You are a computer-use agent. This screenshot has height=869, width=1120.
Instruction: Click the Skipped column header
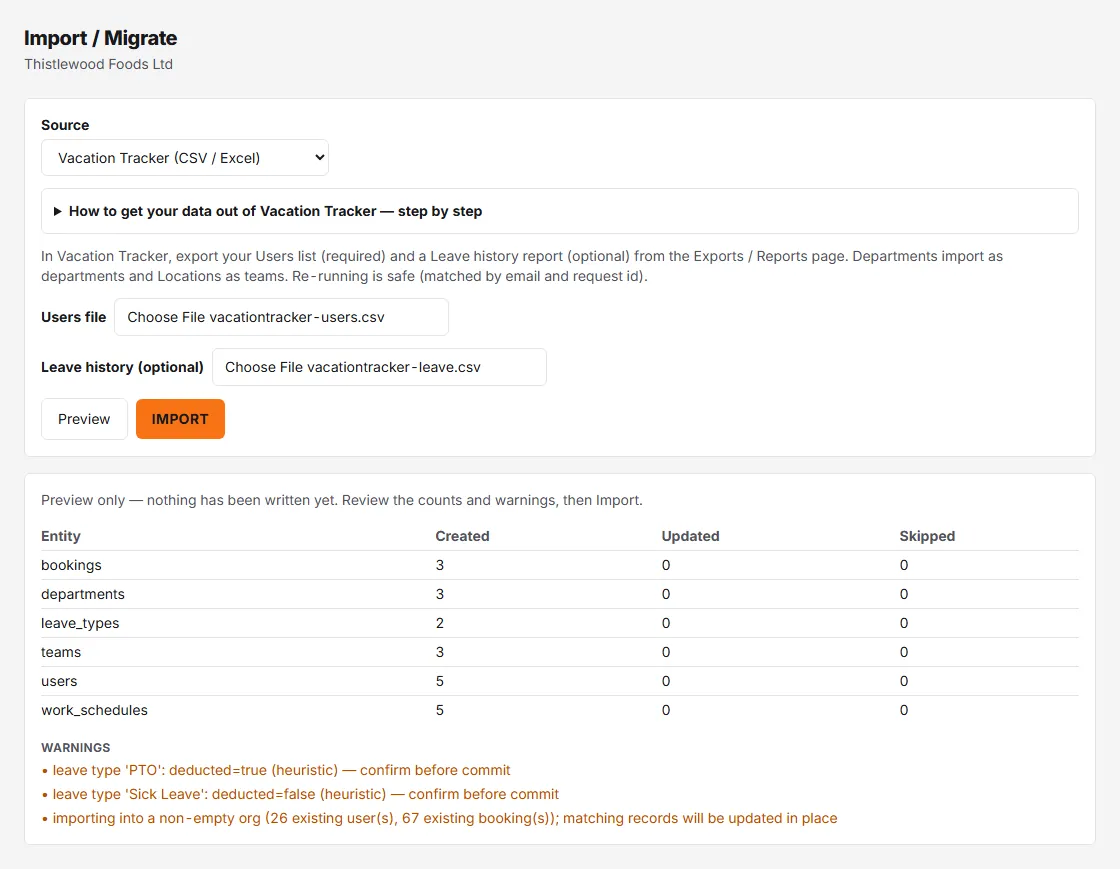point(927,536)
